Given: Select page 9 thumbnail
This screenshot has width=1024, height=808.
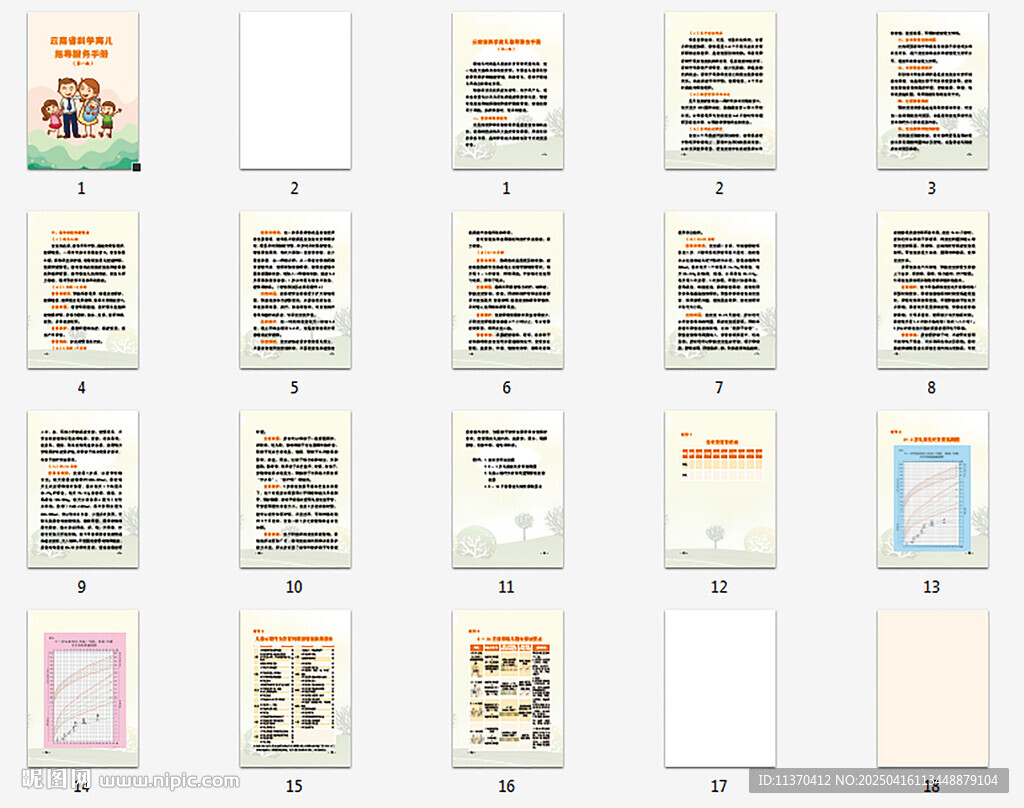Looking at the screenshot, I should click(x=82, y=489).
